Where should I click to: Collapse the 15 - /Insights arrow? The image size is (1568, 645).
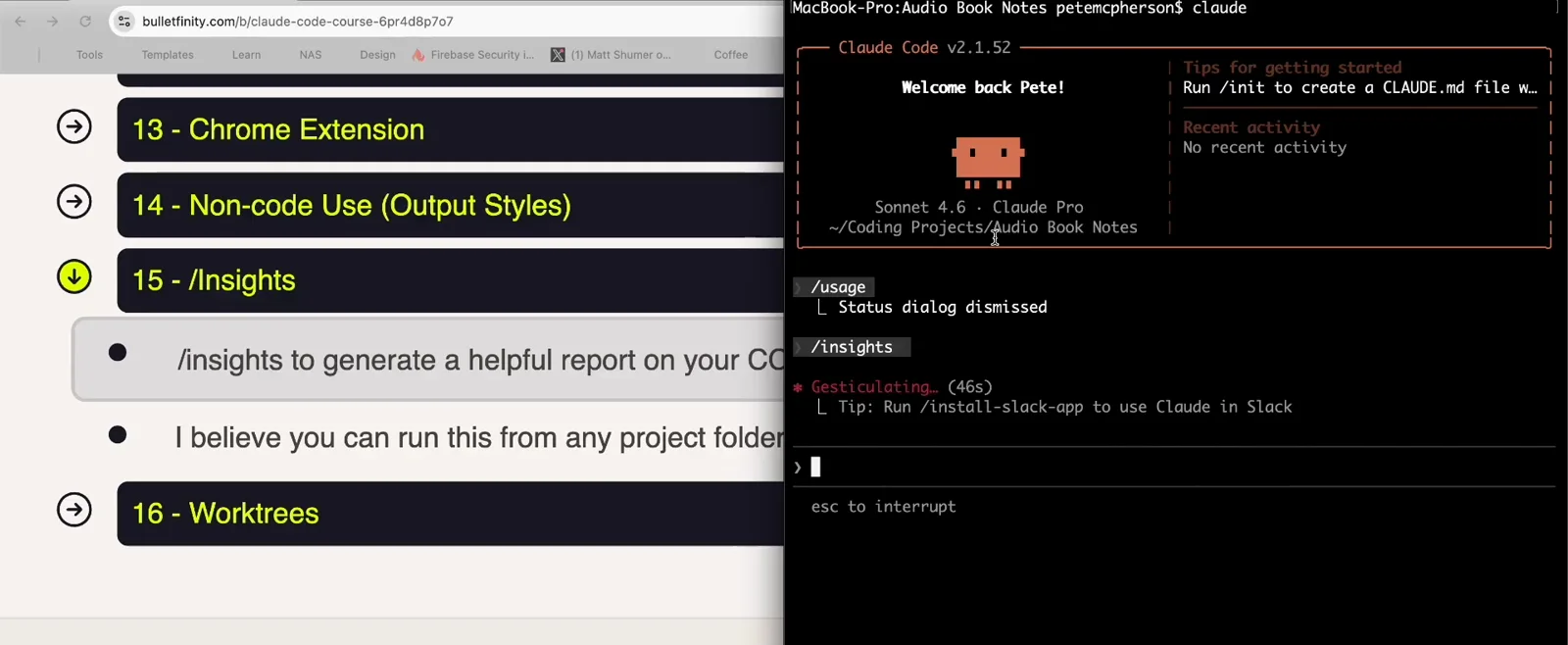(74, 276)
